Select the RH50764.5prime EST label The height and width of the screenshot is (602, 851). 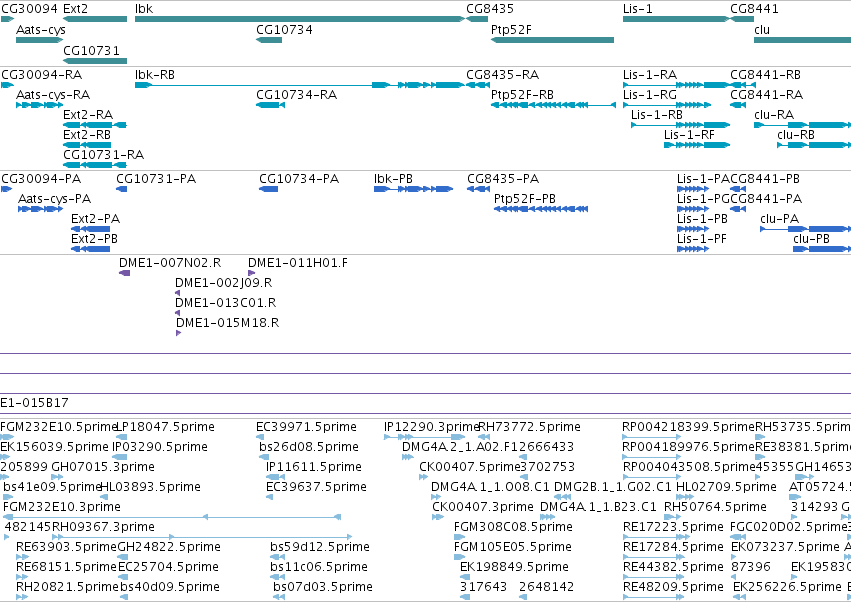point(715,507)
